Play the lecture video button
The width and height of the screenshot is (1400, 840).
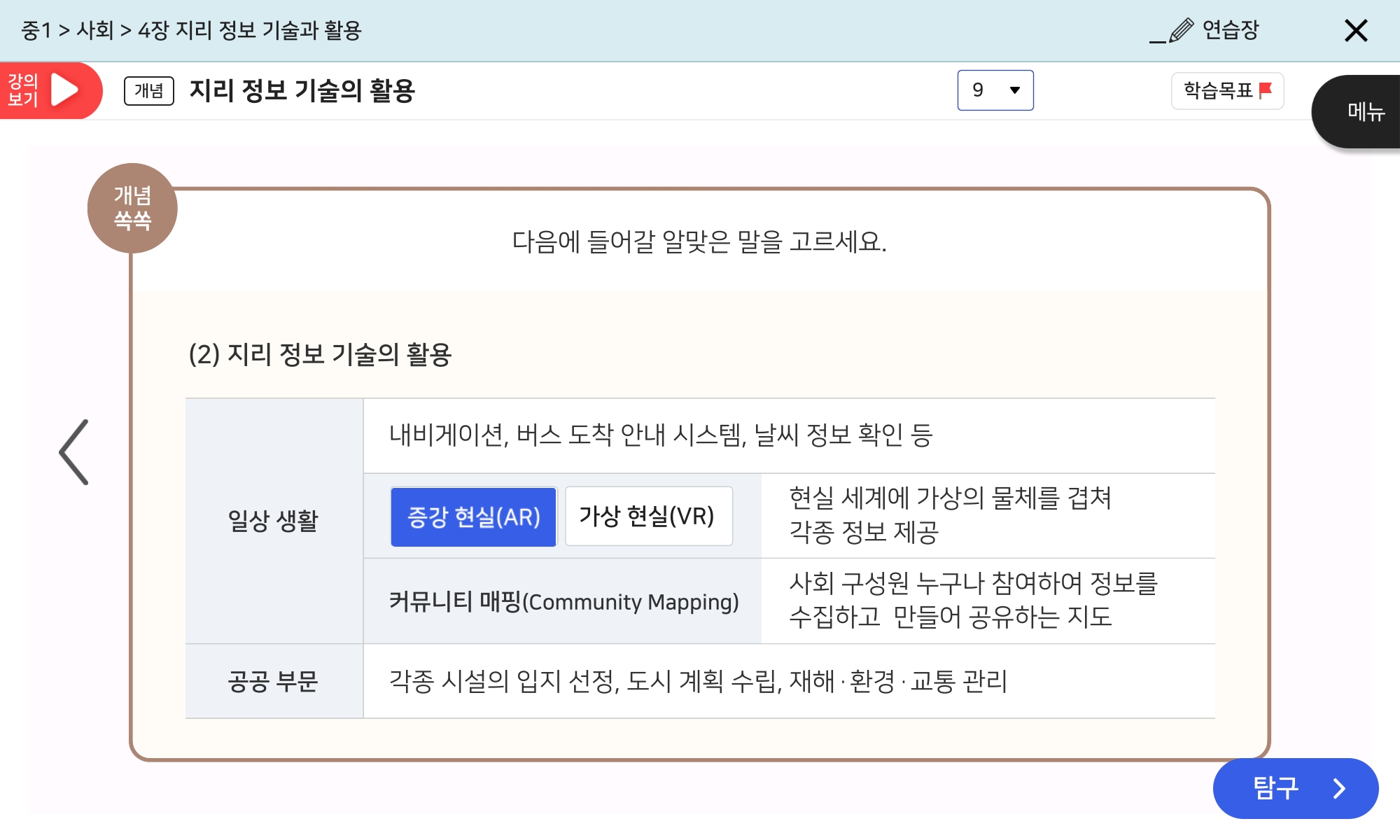(66, 90)
